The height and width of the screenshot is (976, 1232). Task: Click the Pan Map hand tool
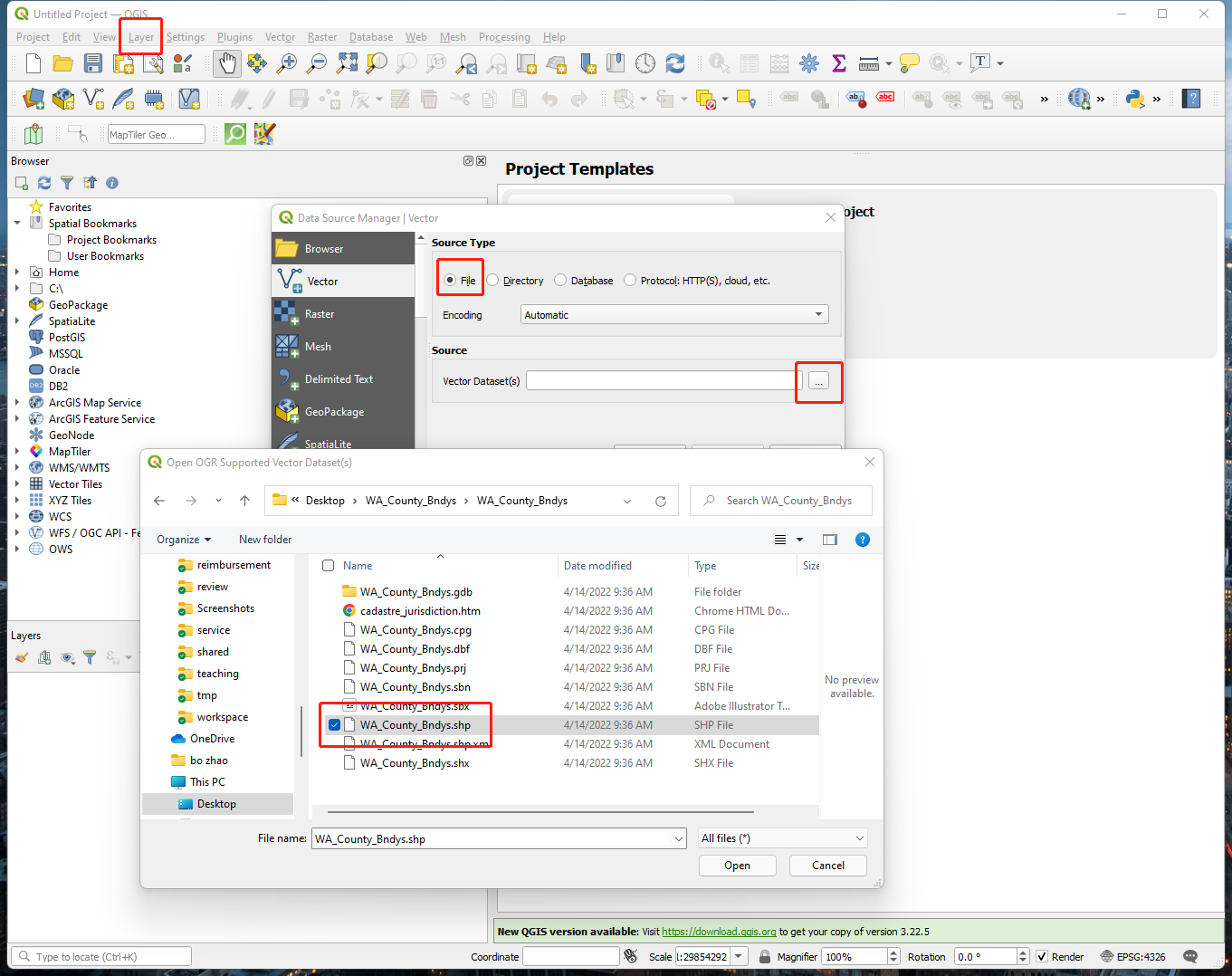point(226,63)
